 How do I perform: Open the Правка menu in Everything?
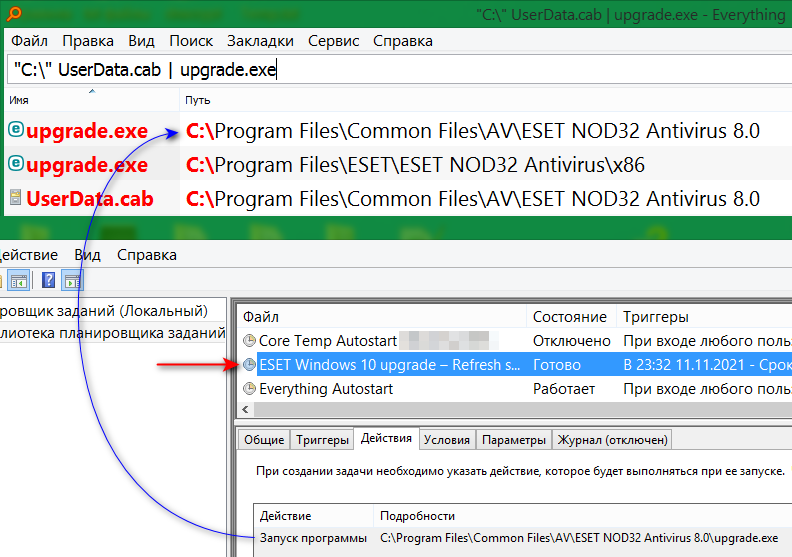pyautogui.click(x=88, y=41)
